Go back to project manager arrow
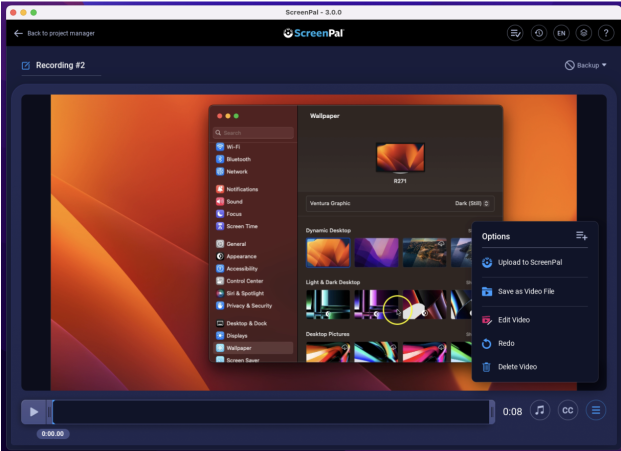This screenshot has height=451, width=621. 18,33
